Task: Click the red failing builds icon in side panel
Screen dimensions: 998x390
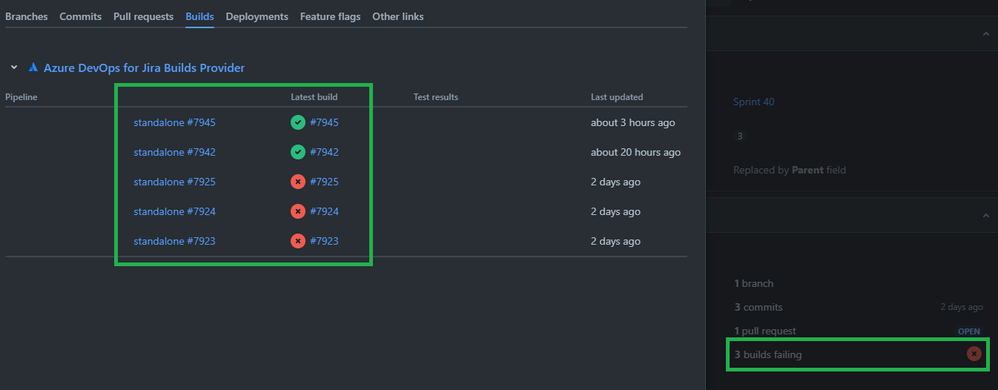Action: click(x=974, y=354)
